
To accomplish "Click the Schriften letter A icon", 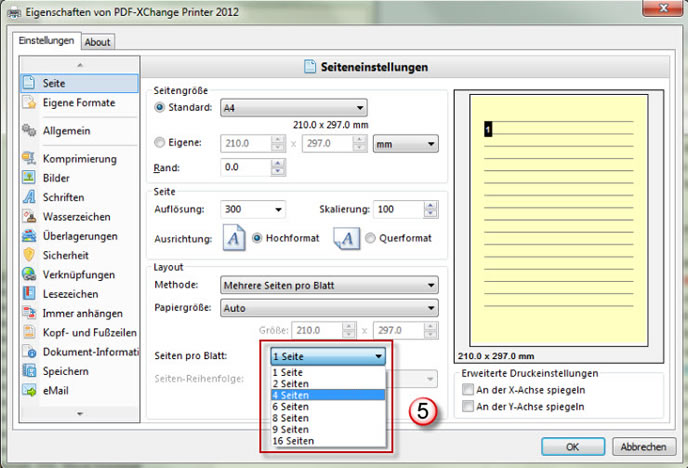I will click(29, 197).
